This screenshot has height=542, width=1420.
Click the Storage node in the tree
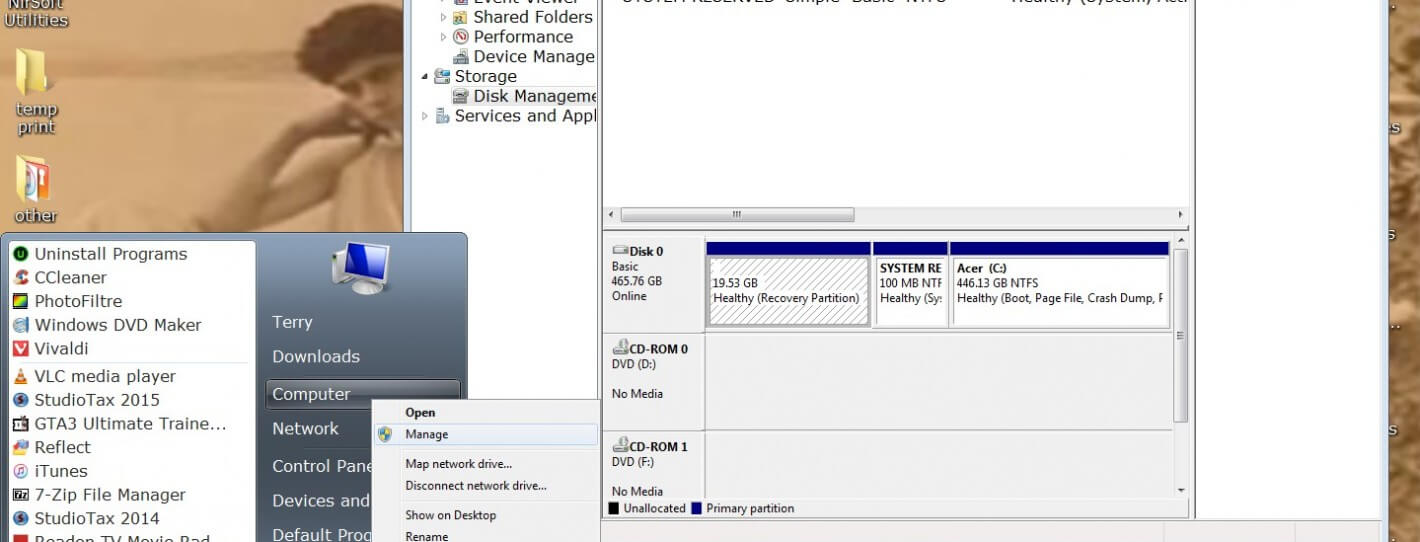486,76
